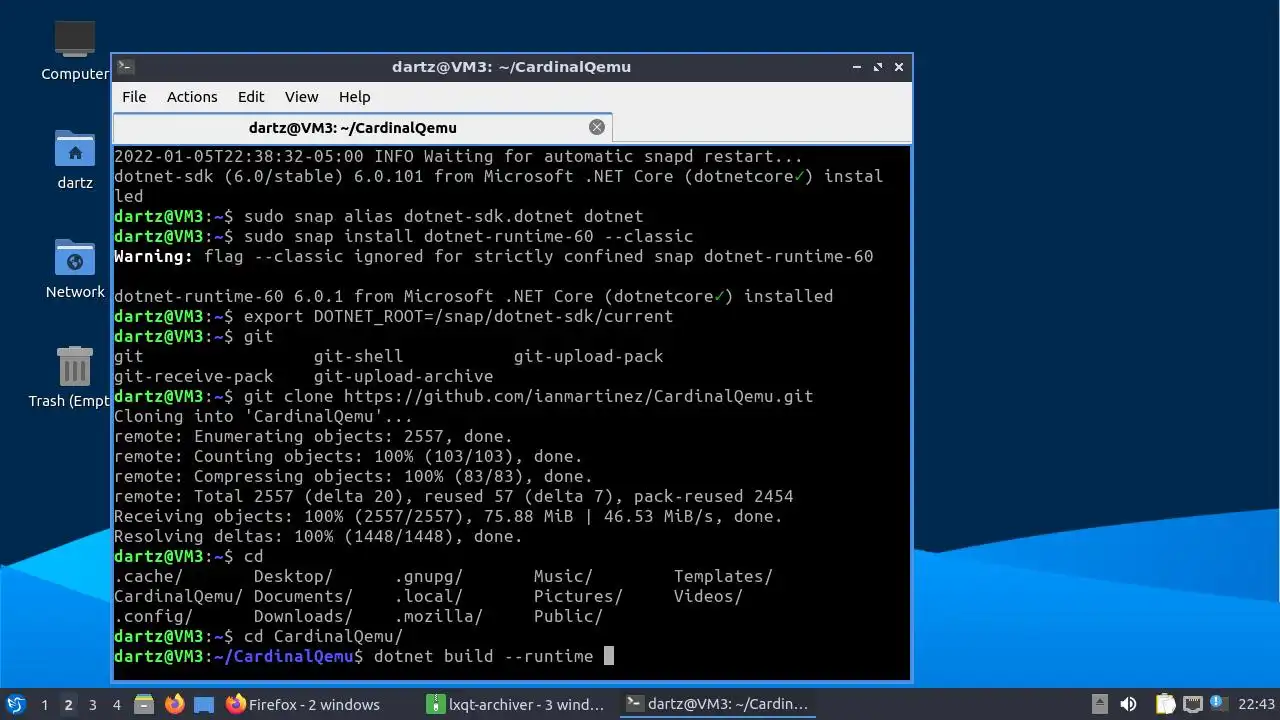Open the lxqt-archiver task group
This screenshot has width=1280, height=720.
pyautogui.click(x=518, y=704)
